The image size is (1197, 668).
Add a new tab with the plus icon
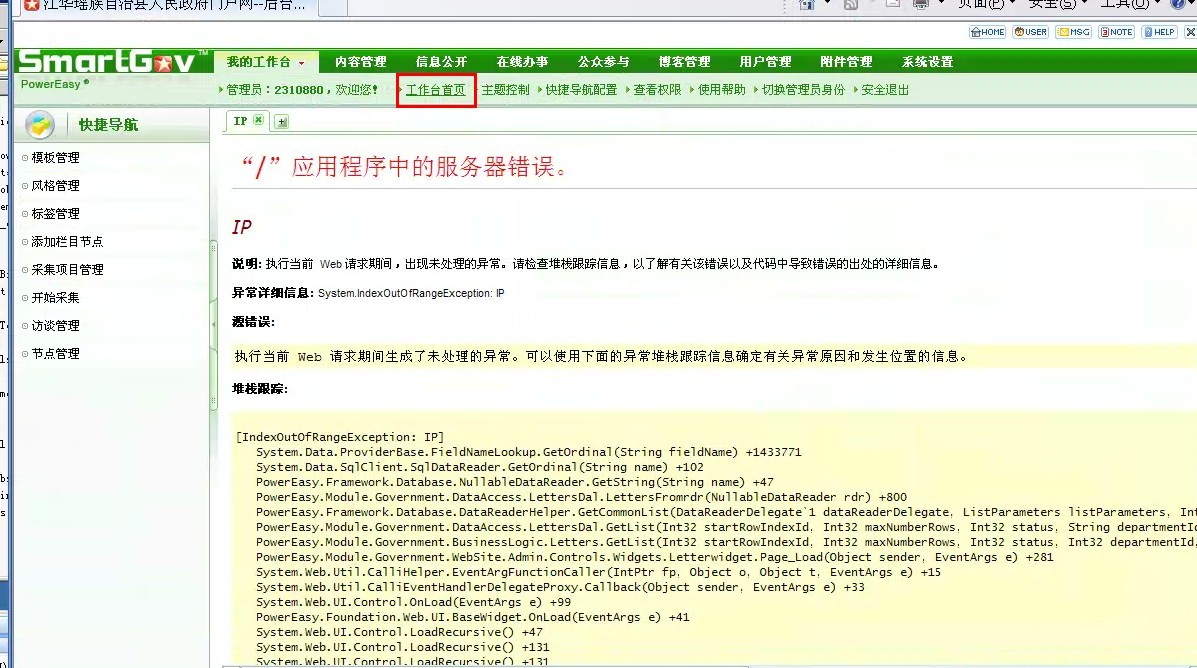tap(282, 121)
